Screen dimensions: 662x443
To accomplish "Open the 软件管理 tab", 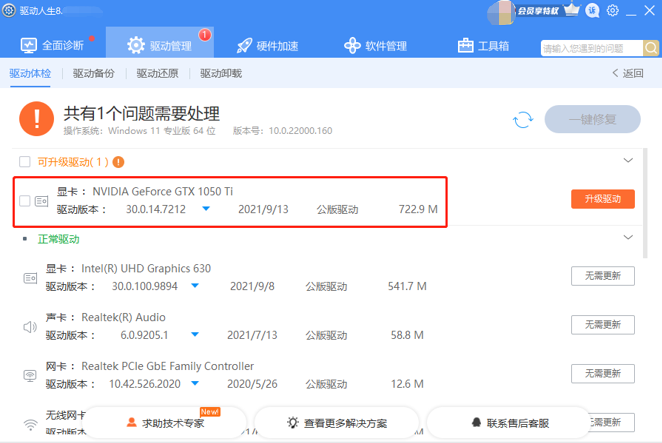I will 375,46.
